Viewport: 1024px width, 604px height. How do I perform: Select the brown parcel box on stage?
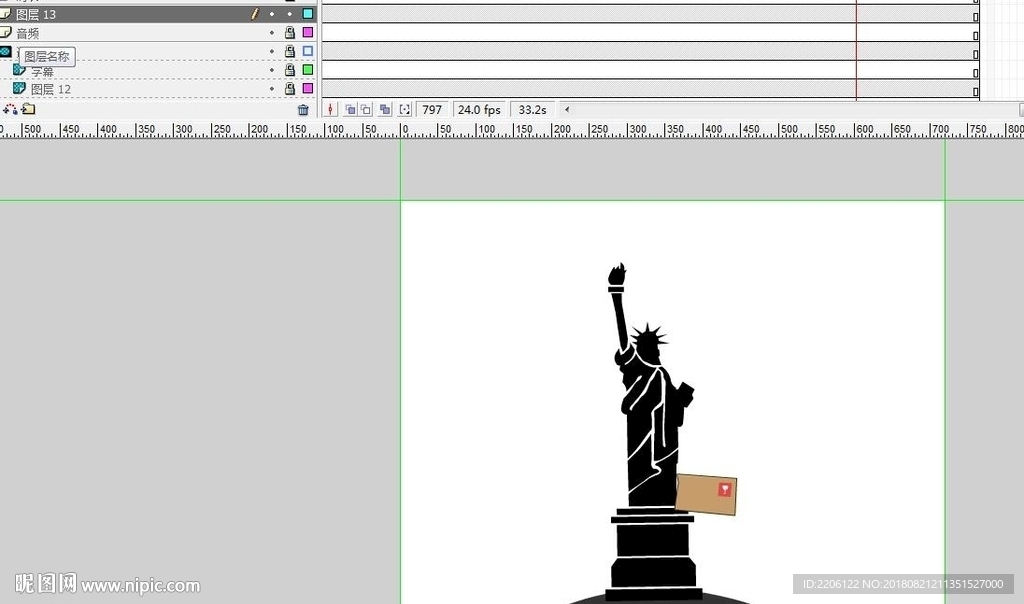pyautogui.click(x=706, y=494)
